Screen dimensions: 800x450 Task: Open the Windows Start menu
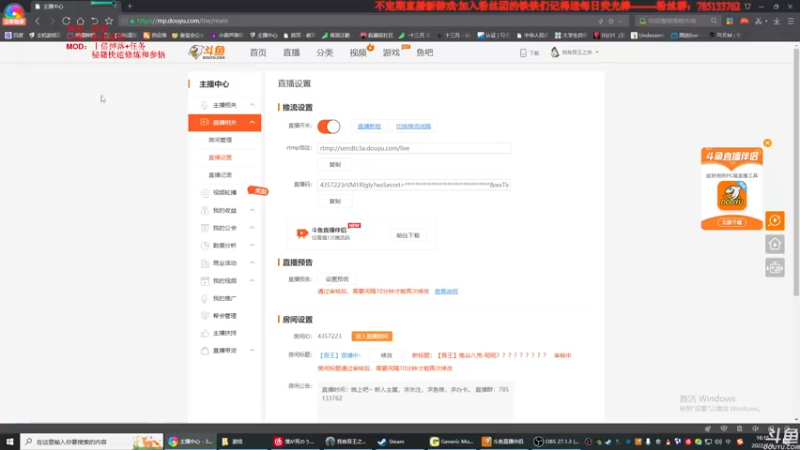pos(10,441)
